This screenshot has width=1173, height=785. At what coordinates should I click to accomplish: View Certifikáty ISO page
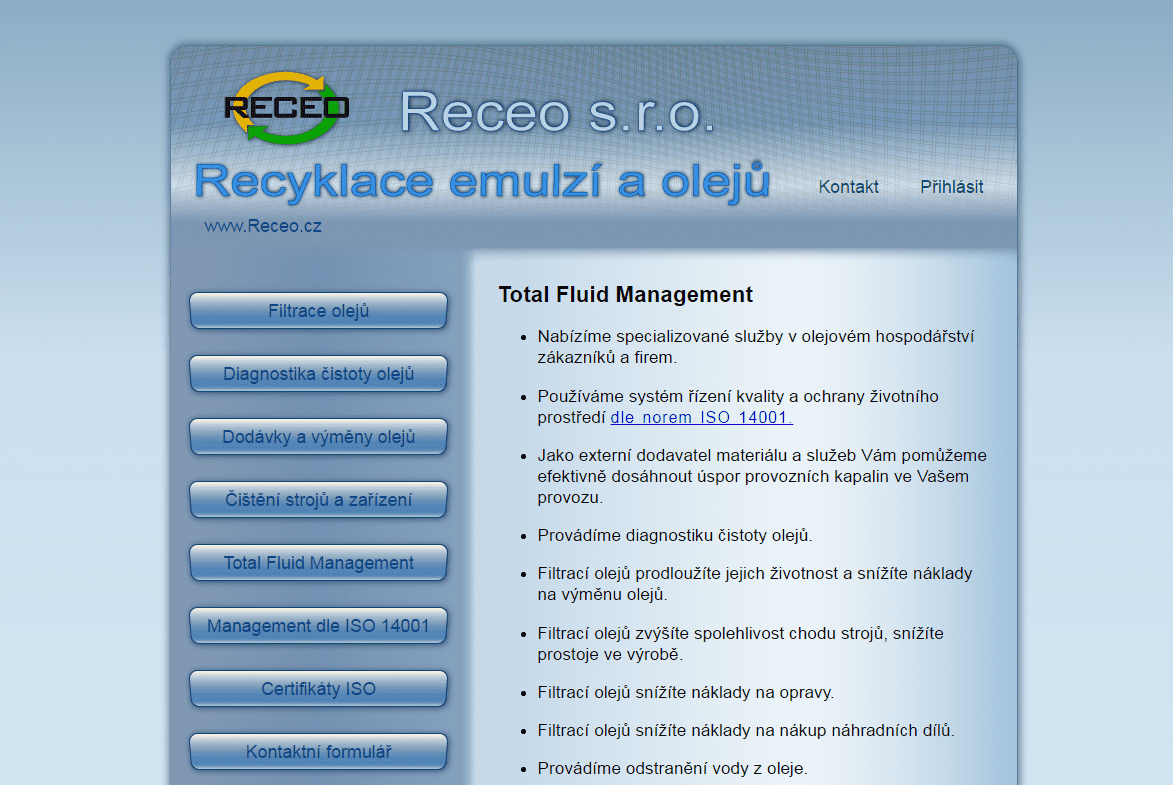tap(319, 688)
